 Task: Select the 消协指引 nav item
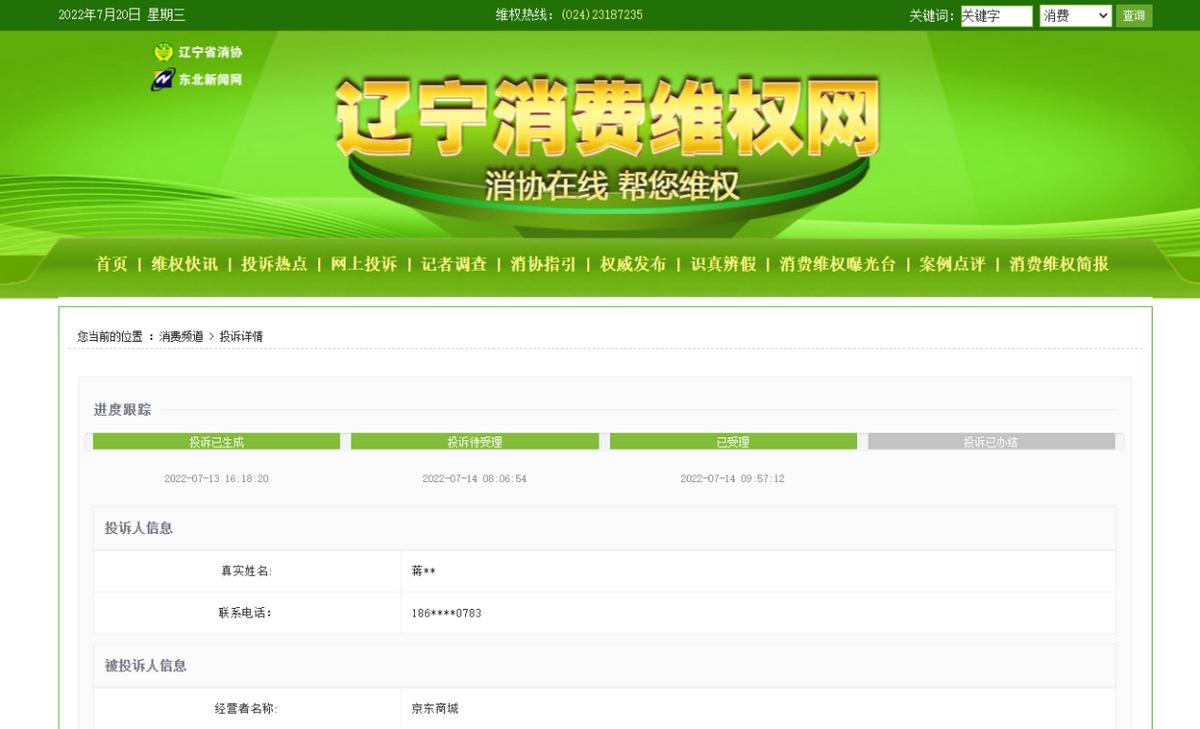[x=541, y=265]
